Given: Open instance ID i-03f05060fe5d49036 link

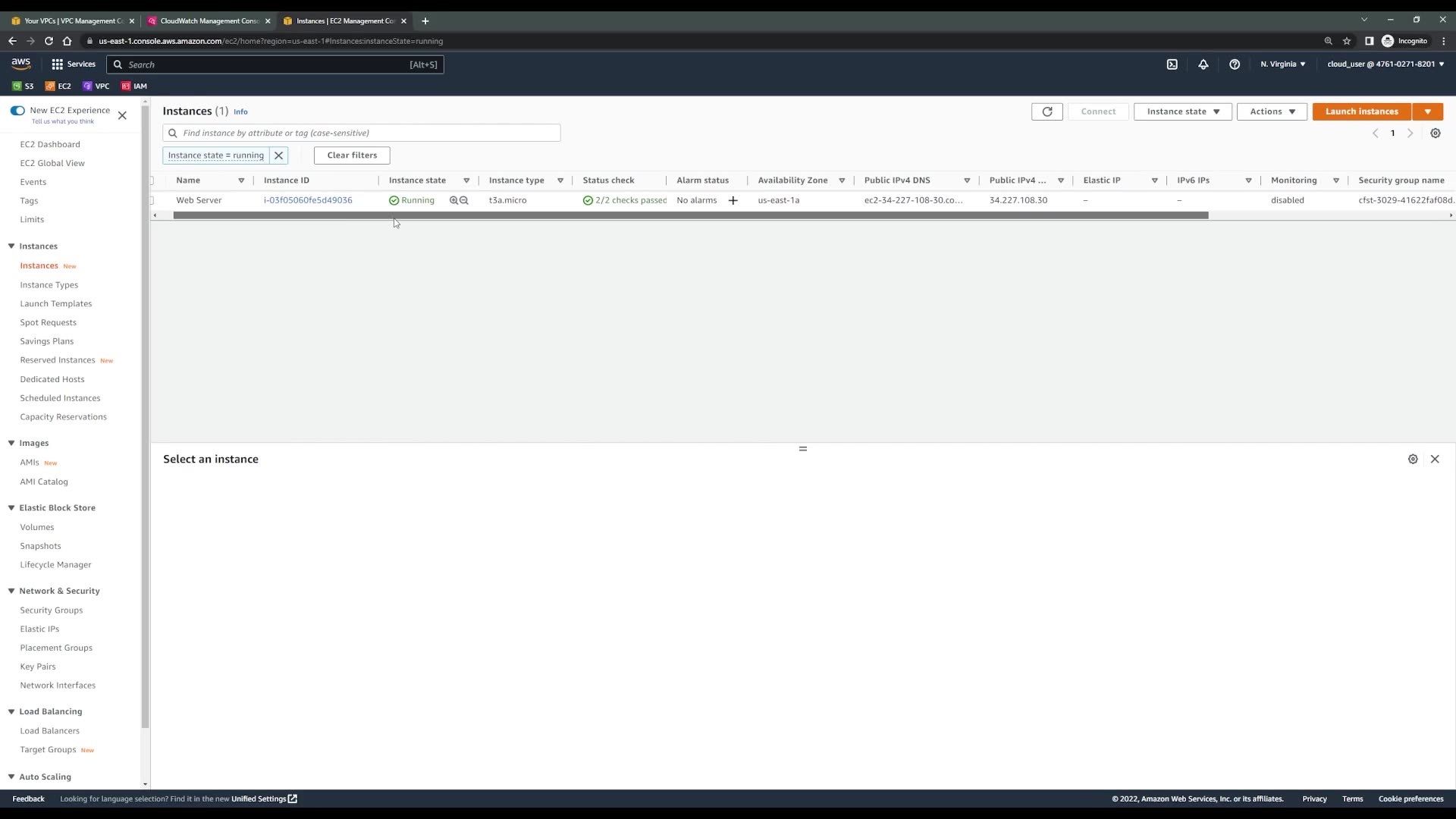Looking at the screenshot, I should click(x=308, y=201).
